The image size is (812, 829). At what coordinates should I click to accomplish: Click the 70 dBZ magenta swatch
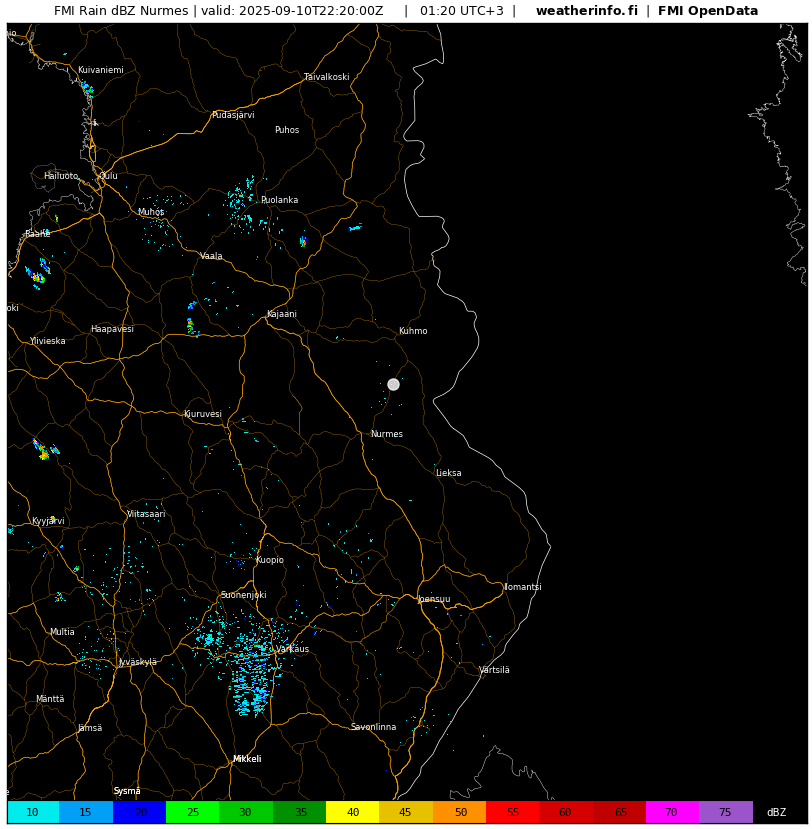tap(672, 812)
